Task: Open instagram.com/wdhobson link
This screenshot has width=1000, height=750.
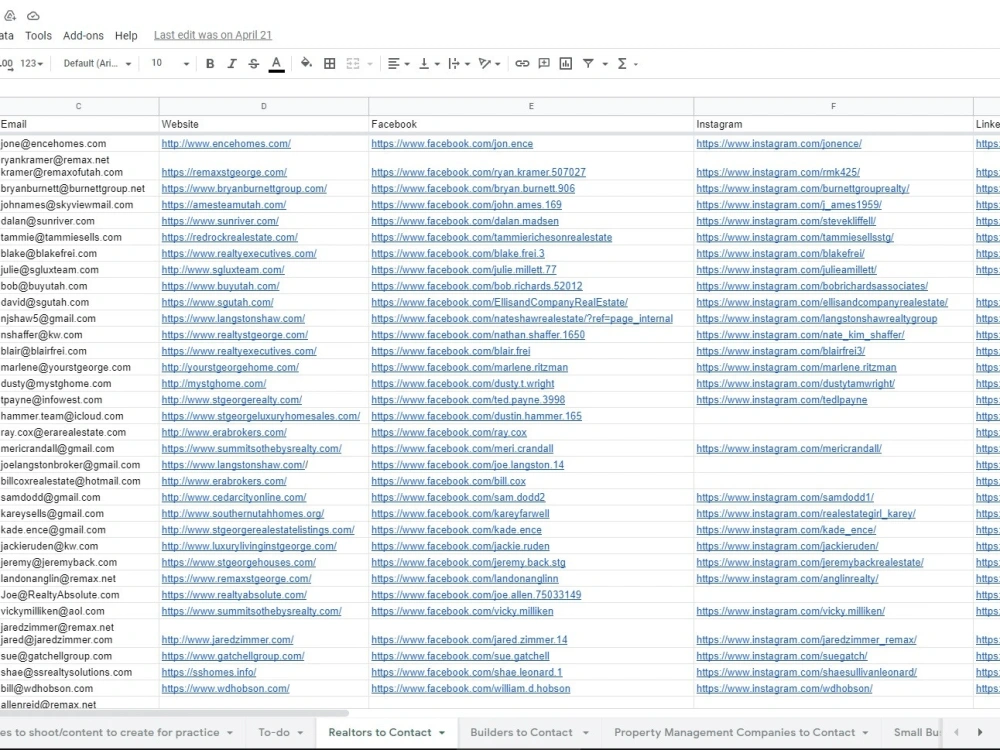Action: (784, 689)
